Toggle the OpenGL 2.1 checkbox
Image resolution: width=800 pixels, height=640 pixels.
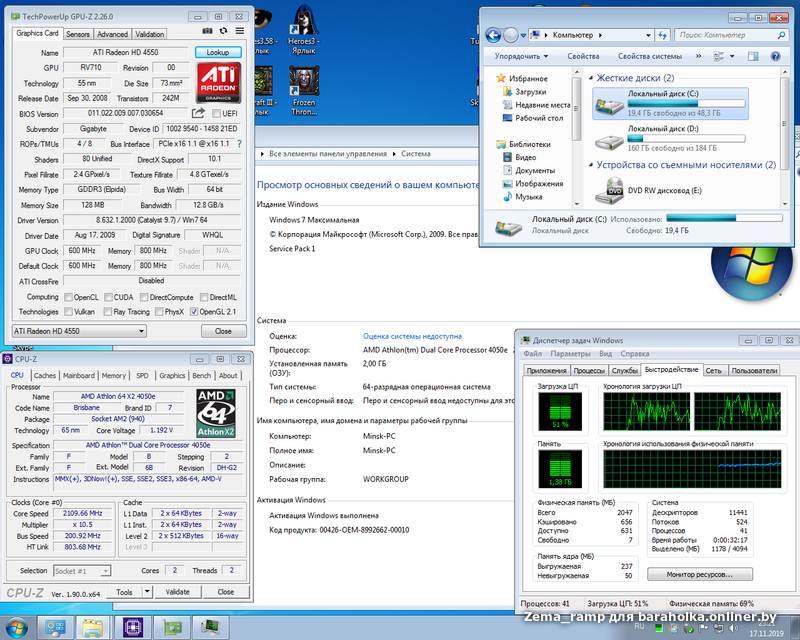click(x=194, y=311)
